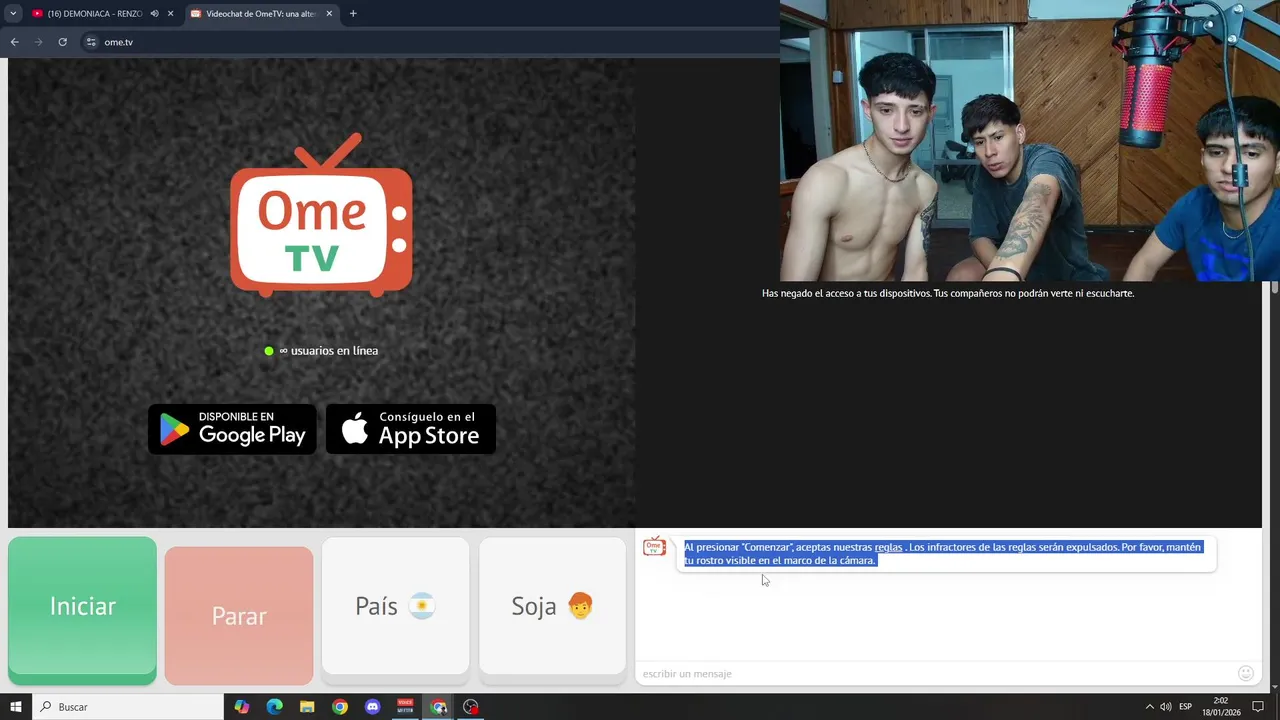Open the Windows Start menu
Screen dimensions: 1280x720
15,707
